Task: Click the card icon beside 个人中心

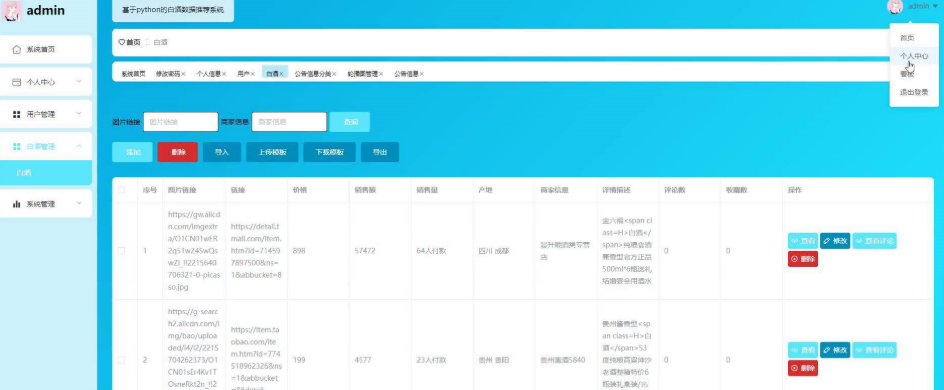Action: [17, 82]
